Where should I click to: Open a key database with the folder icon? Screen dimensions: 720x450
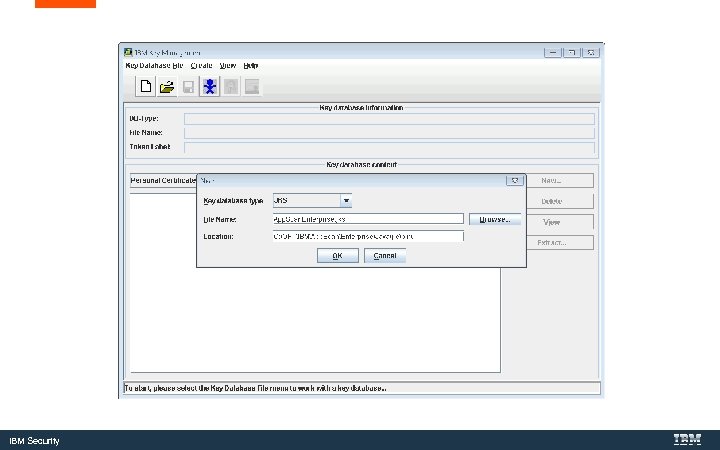coord(167,86)
